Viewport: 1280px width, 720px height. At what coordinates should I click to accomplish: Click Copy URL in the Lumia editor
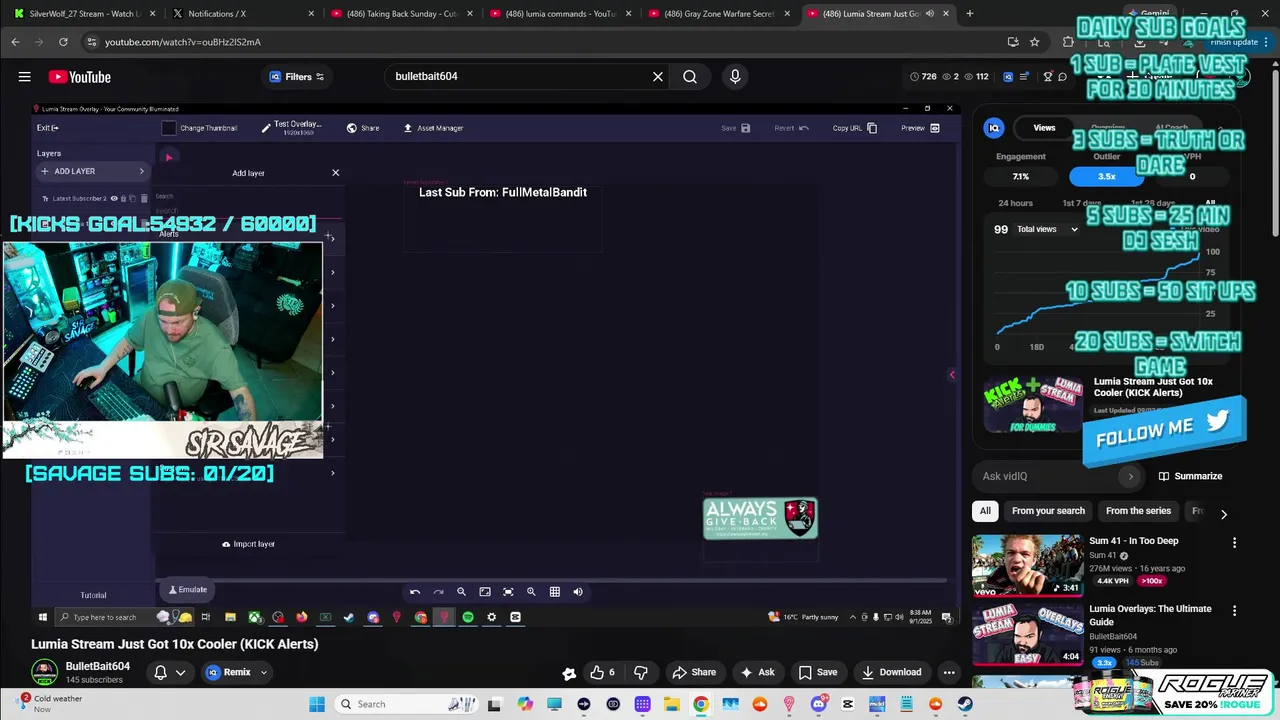click(855, 128)
